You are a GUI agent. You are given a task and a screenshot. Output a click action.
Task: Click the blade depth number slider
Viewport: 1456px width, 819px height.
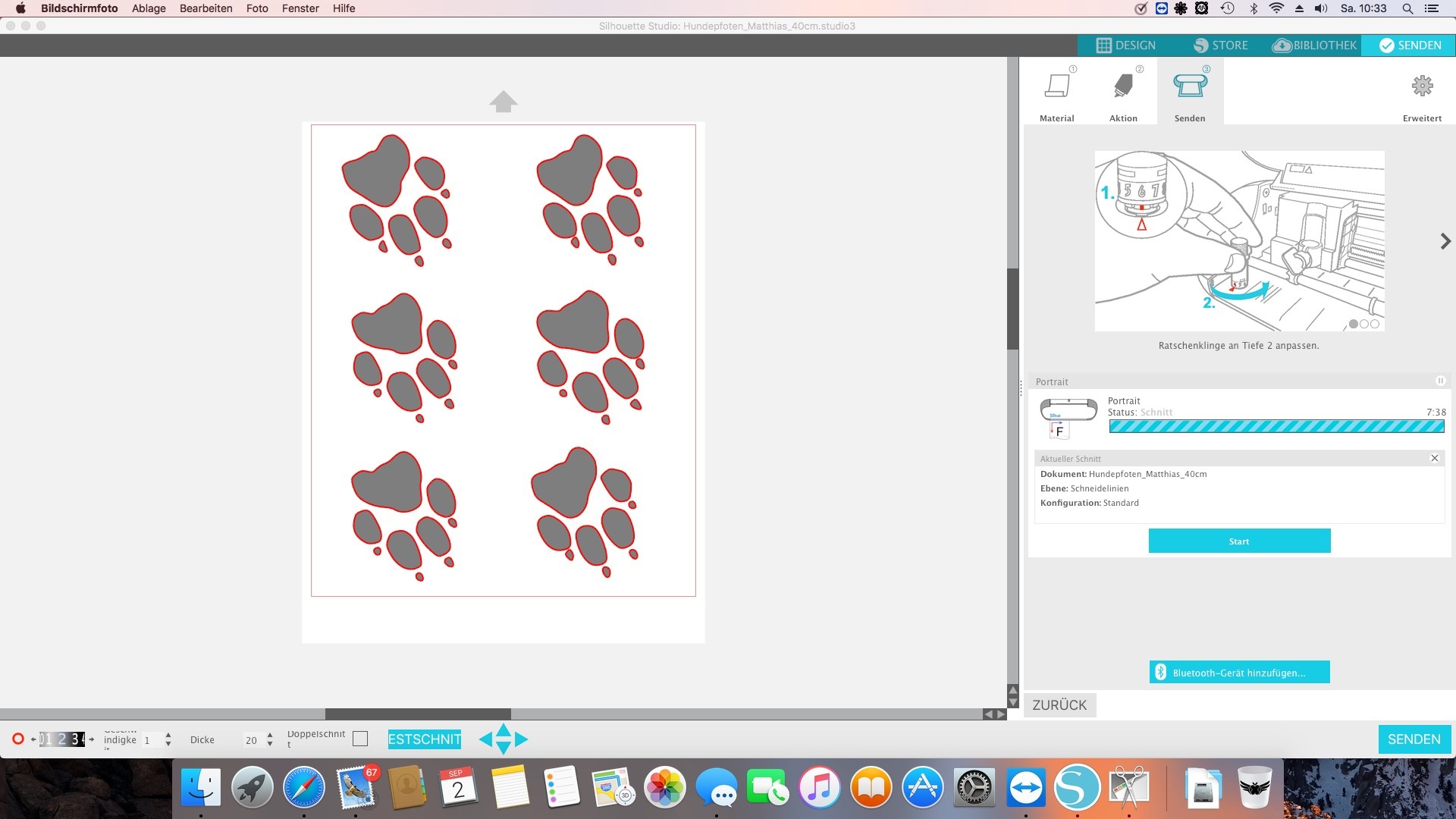tap(62, 739)
